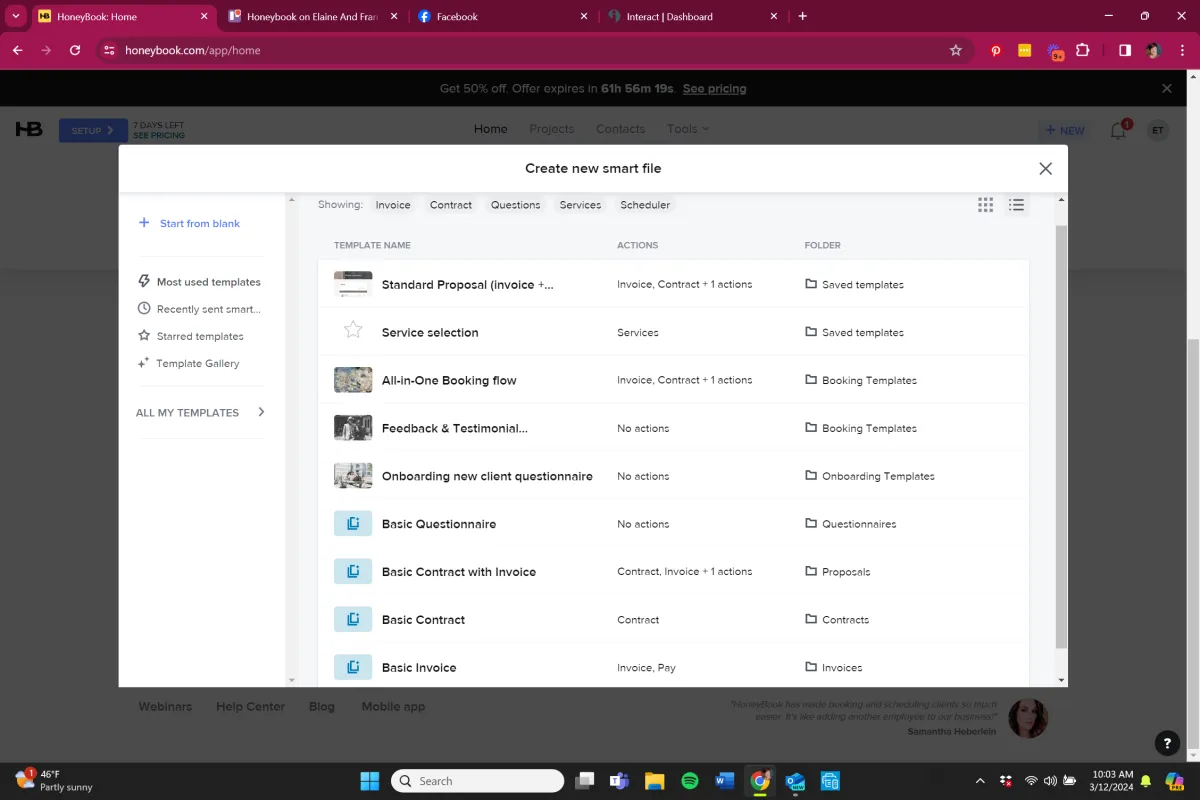Open the help question mark button

pos(1165,743)
